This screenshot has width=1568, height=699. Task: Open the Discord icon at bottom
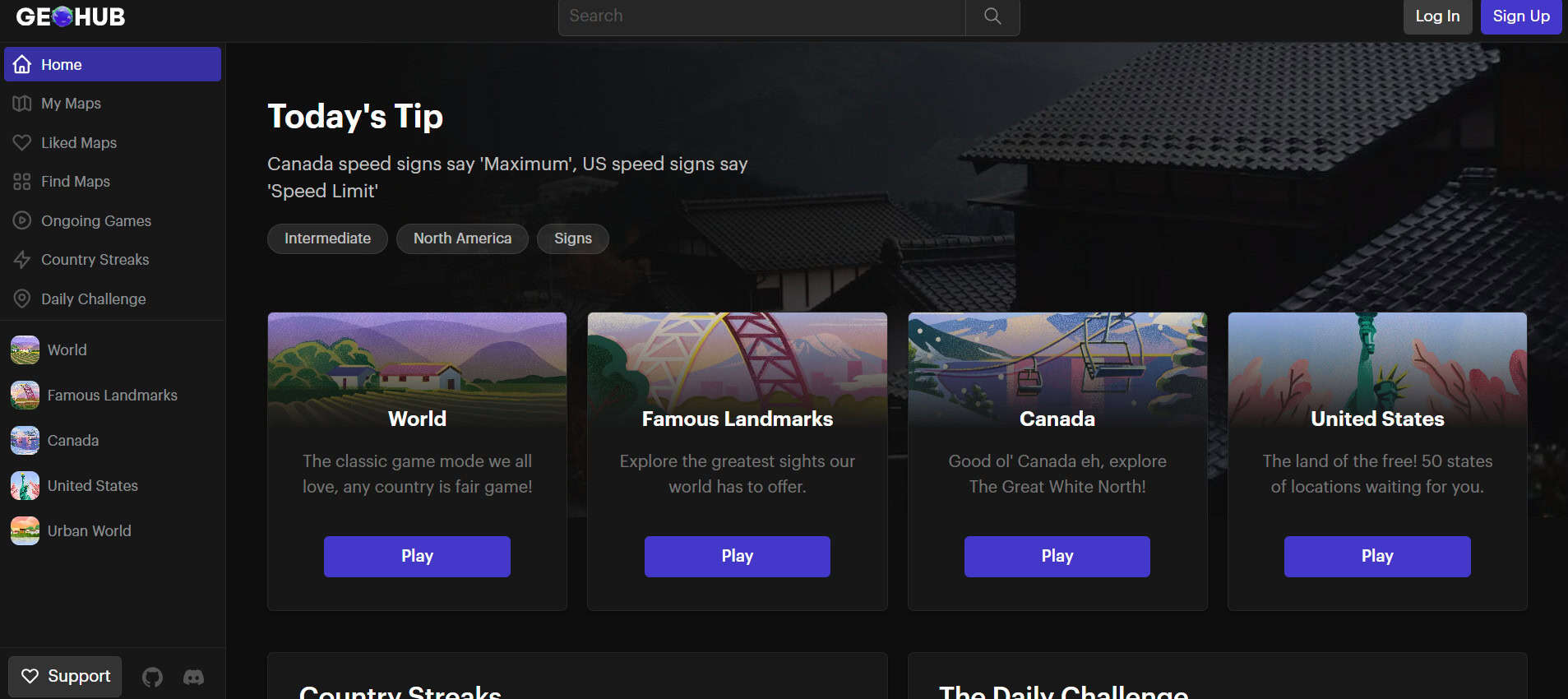coord(194,676)
